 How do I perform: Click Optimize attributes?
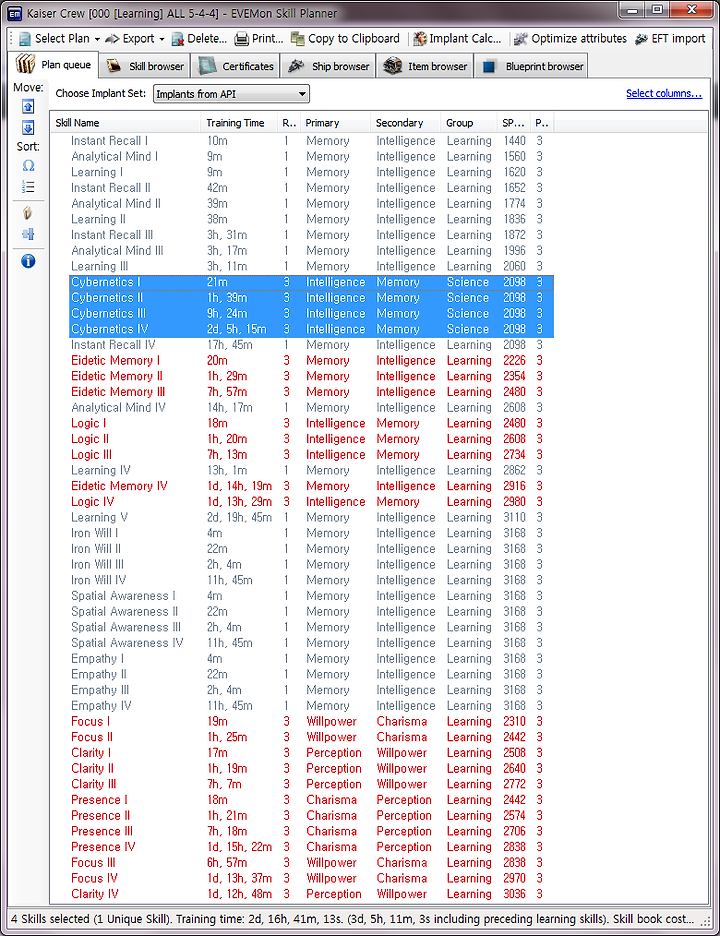tap(570, 39)
